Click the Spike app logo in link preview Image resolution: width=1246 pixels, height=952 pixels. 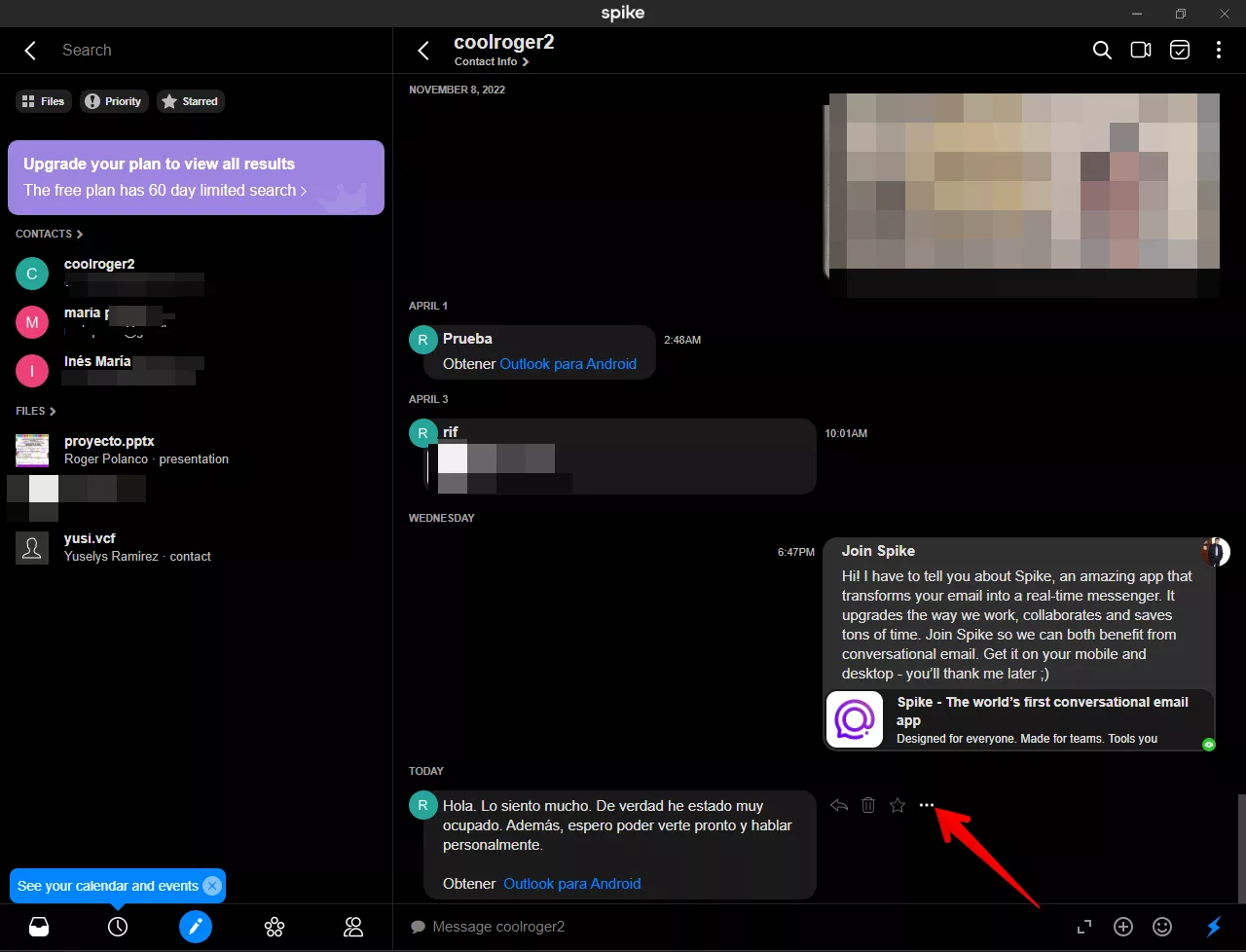(x=854, y=720)
